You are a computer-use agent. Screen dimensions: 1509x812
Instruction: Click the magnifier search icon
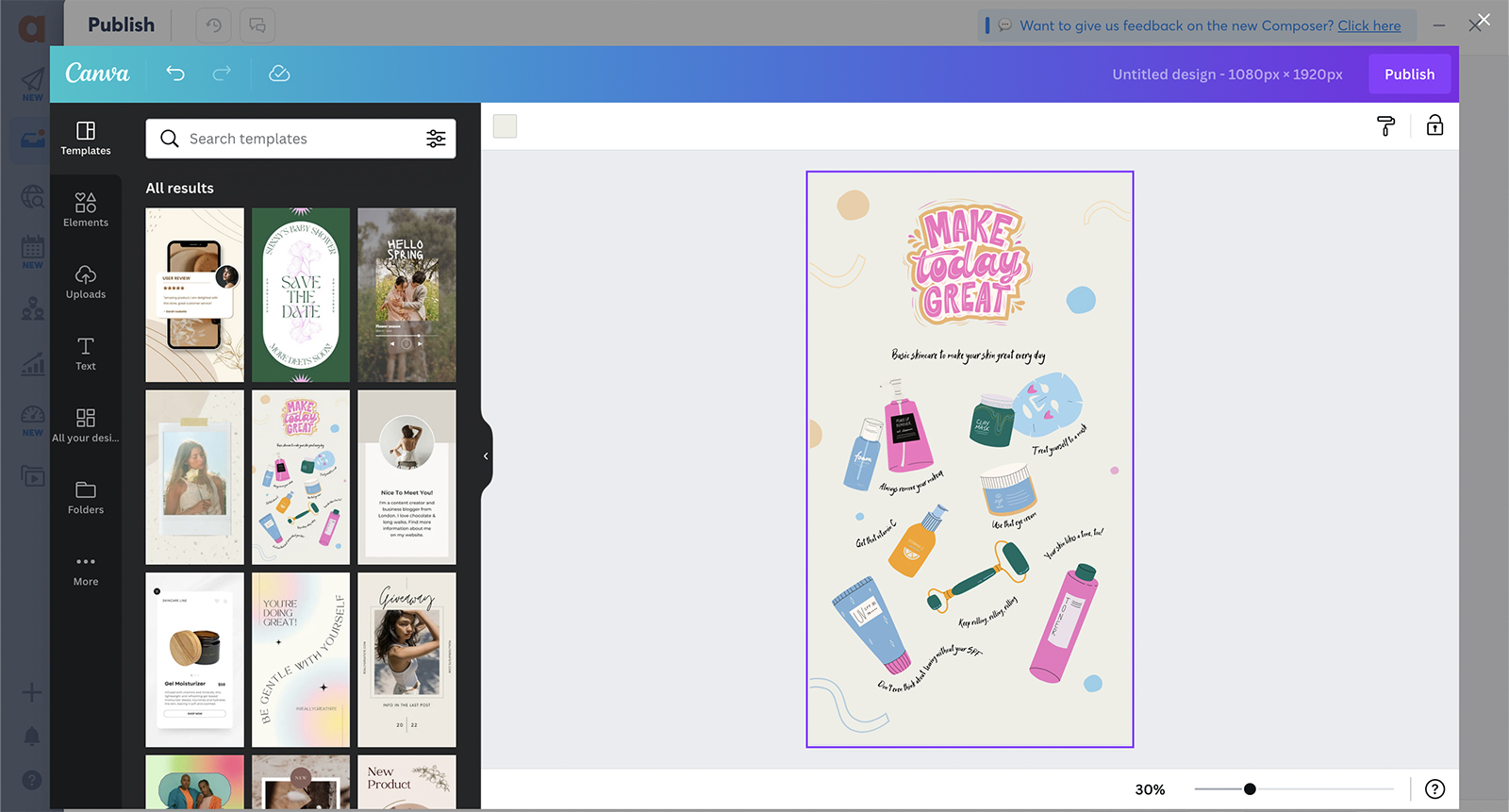point(170,139)
